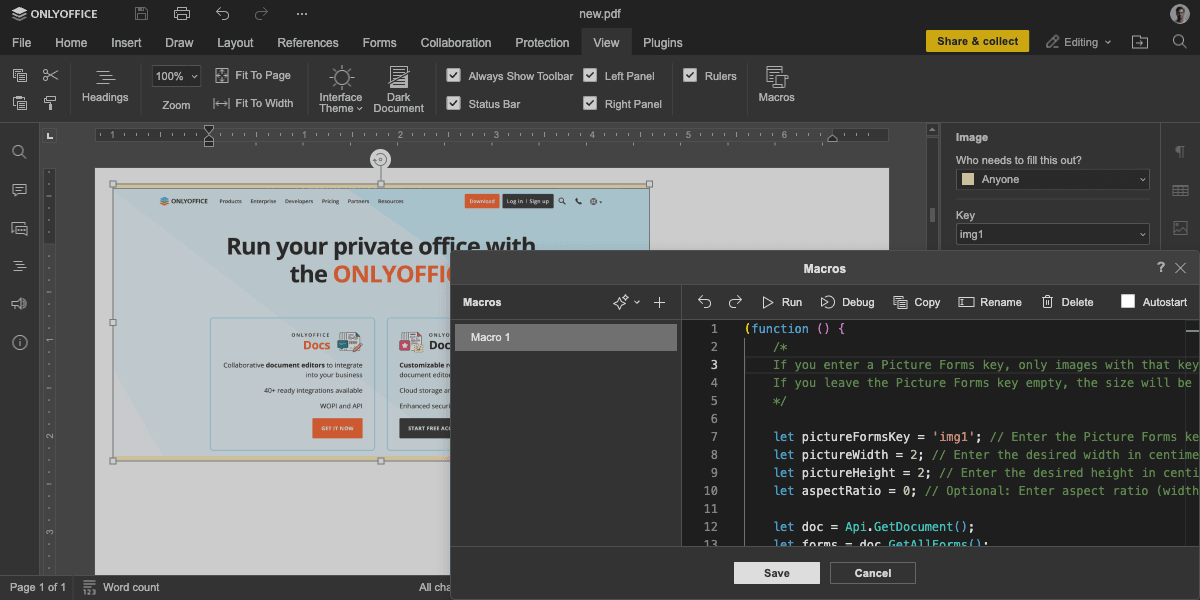Click the Redo arrow in title bar

pyautogui.click(x=262, y=14)
